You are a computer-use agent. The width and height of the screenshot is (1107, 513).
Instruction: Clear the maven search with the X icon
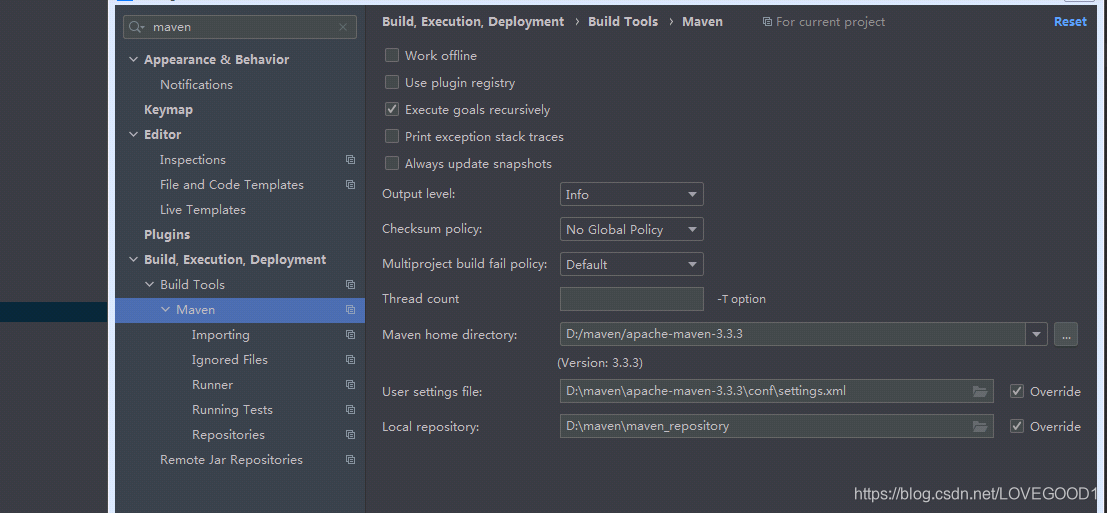[343, 28]
